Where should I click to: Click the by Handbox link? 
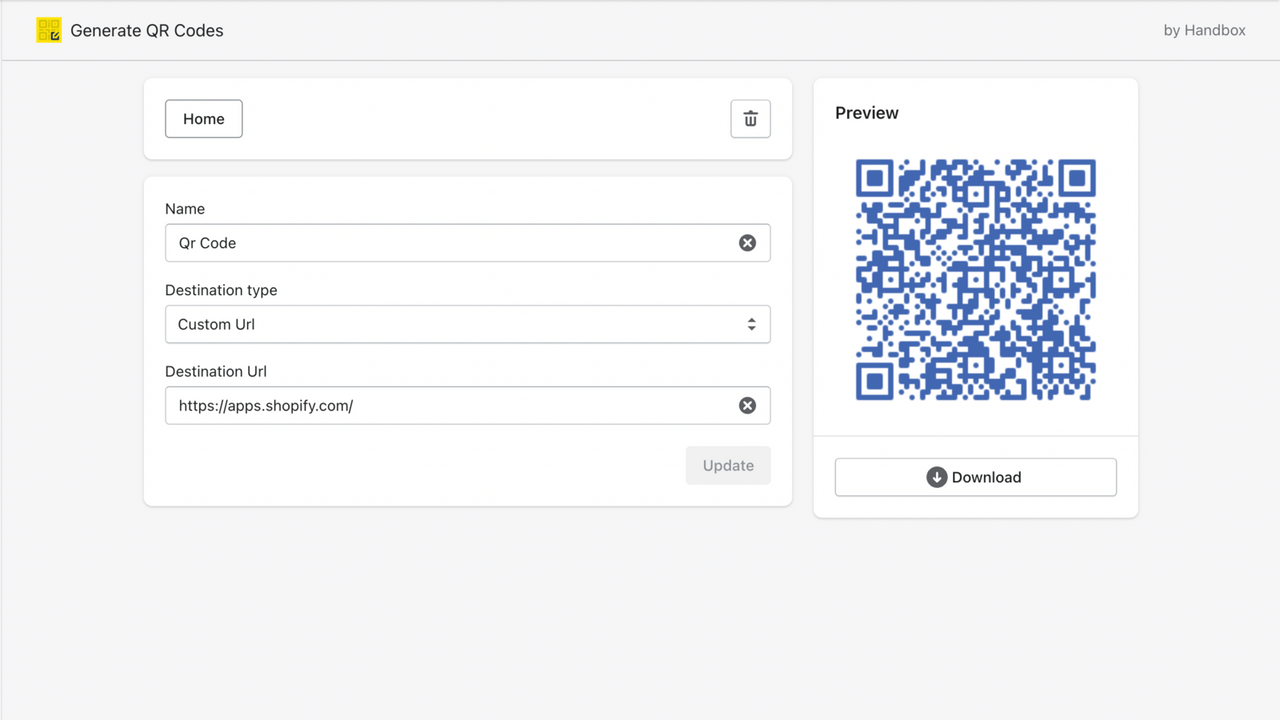(x=1204, y=30)
